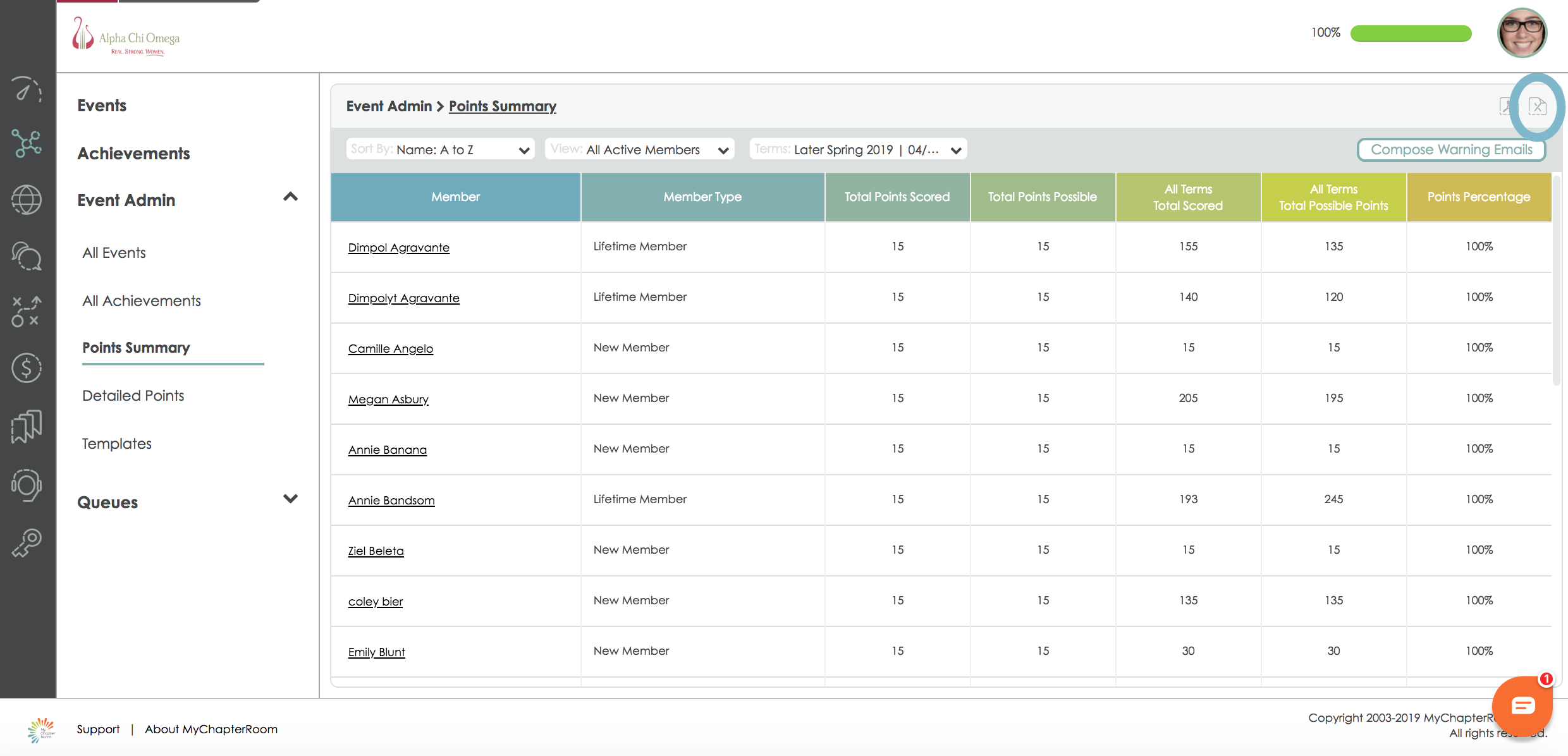Open Megan Asbury member link
The height and width of the screenshot is (756, 1568).
(388, 399)
